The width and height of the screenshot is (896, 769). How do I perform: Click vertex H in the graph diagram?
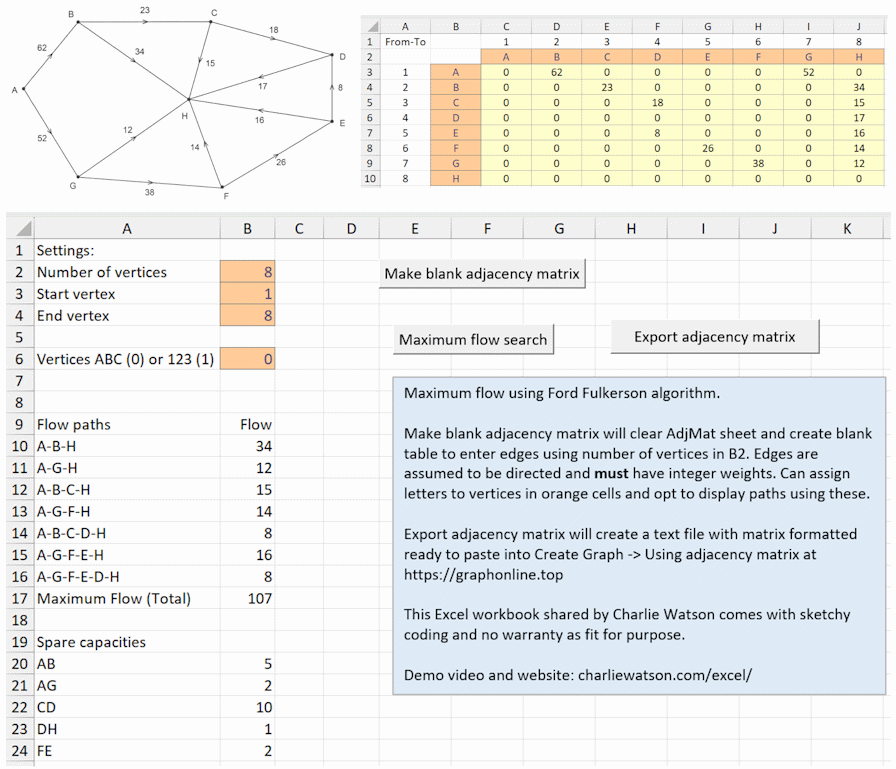click(x=187, y=100)
